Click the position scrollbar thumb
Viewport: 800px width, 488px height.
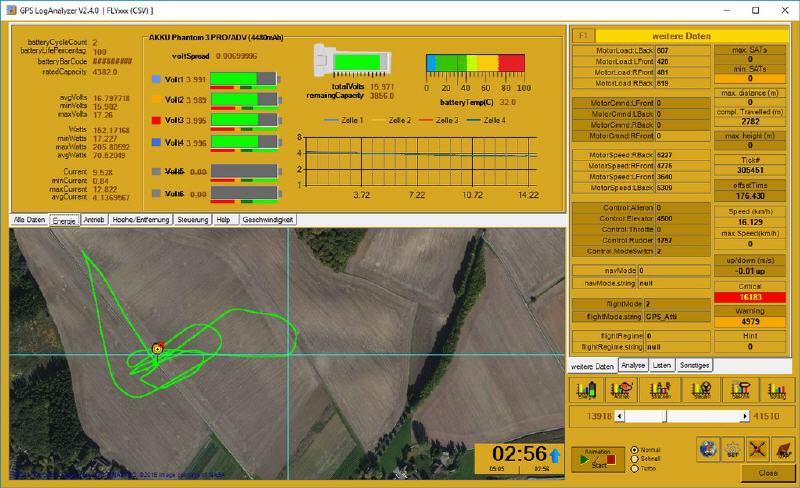664,417
